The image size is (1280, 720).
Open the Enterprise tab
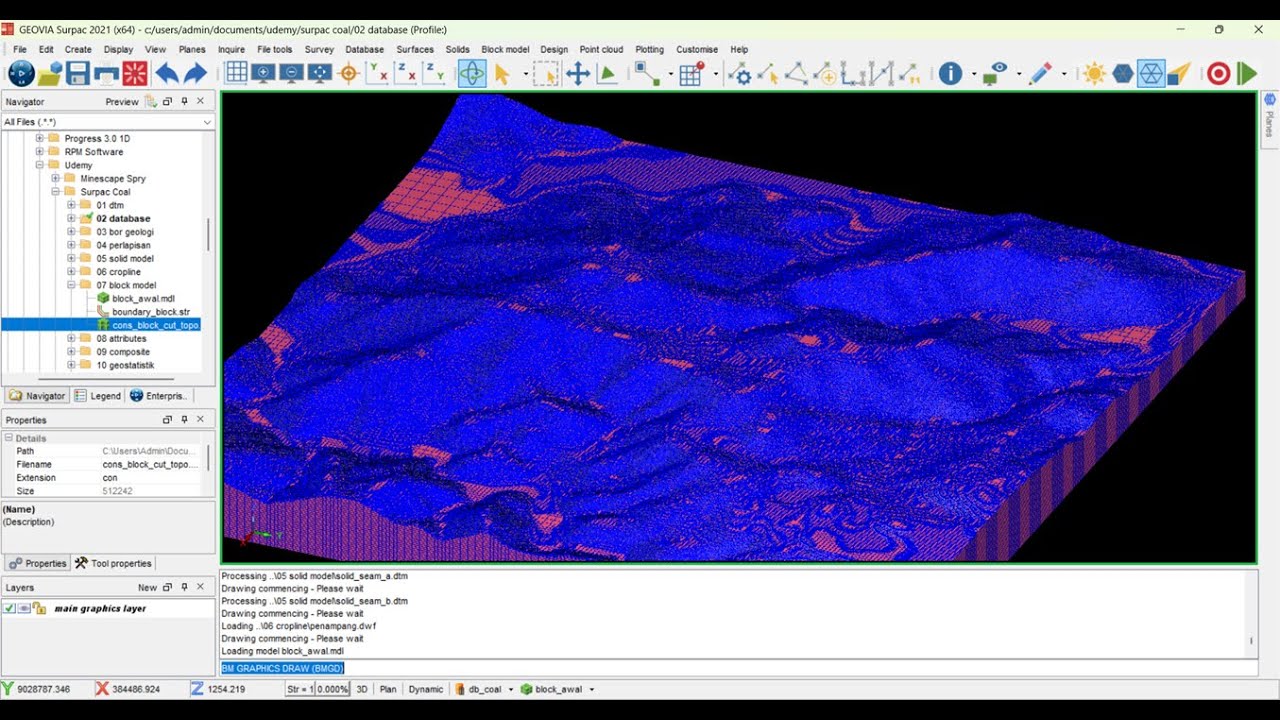point(158,396)
